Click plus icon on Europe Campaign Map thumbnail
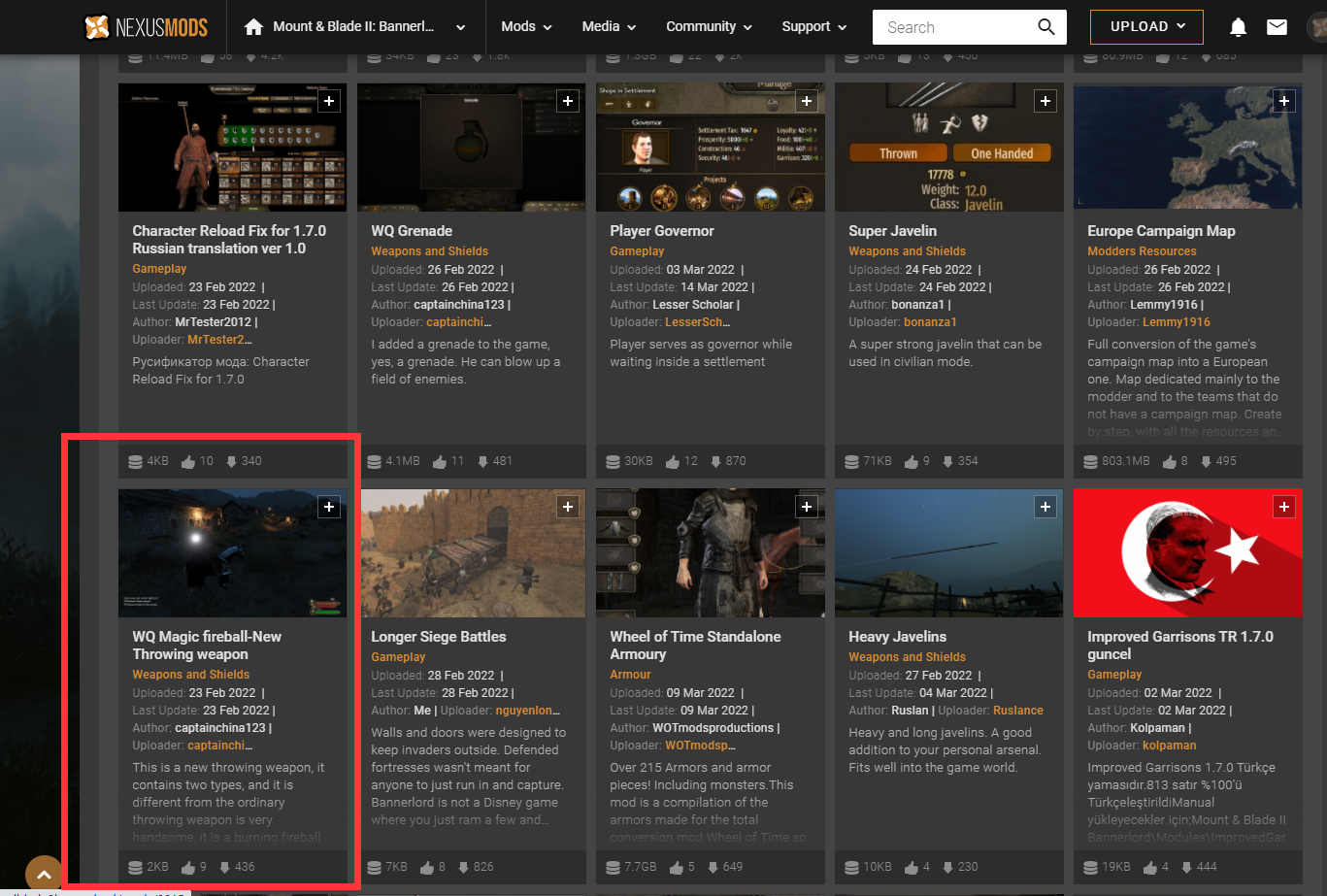 (1284, 101)
